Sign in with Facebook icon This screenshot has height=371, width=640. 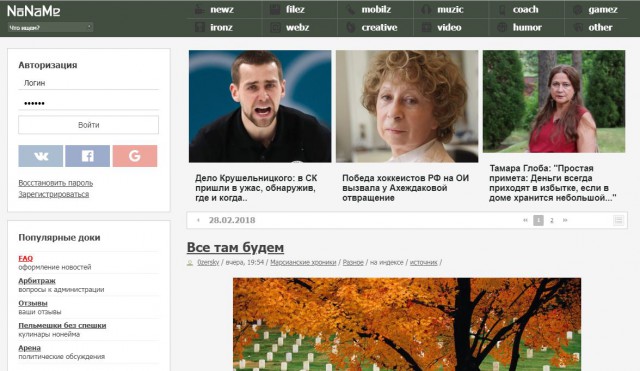88,156
